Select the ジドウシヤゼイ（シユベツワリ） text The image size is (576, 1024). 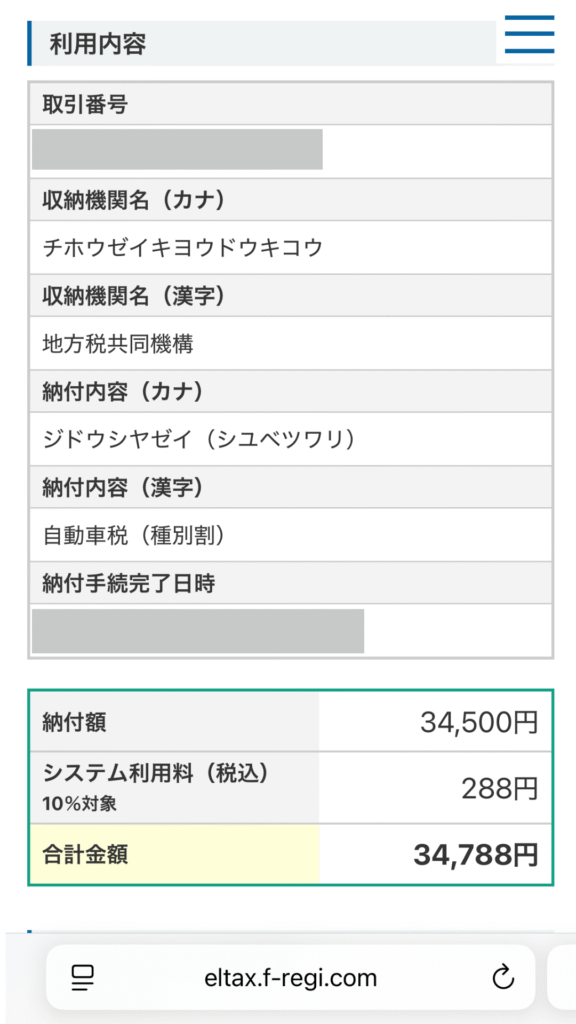[202, 440]
